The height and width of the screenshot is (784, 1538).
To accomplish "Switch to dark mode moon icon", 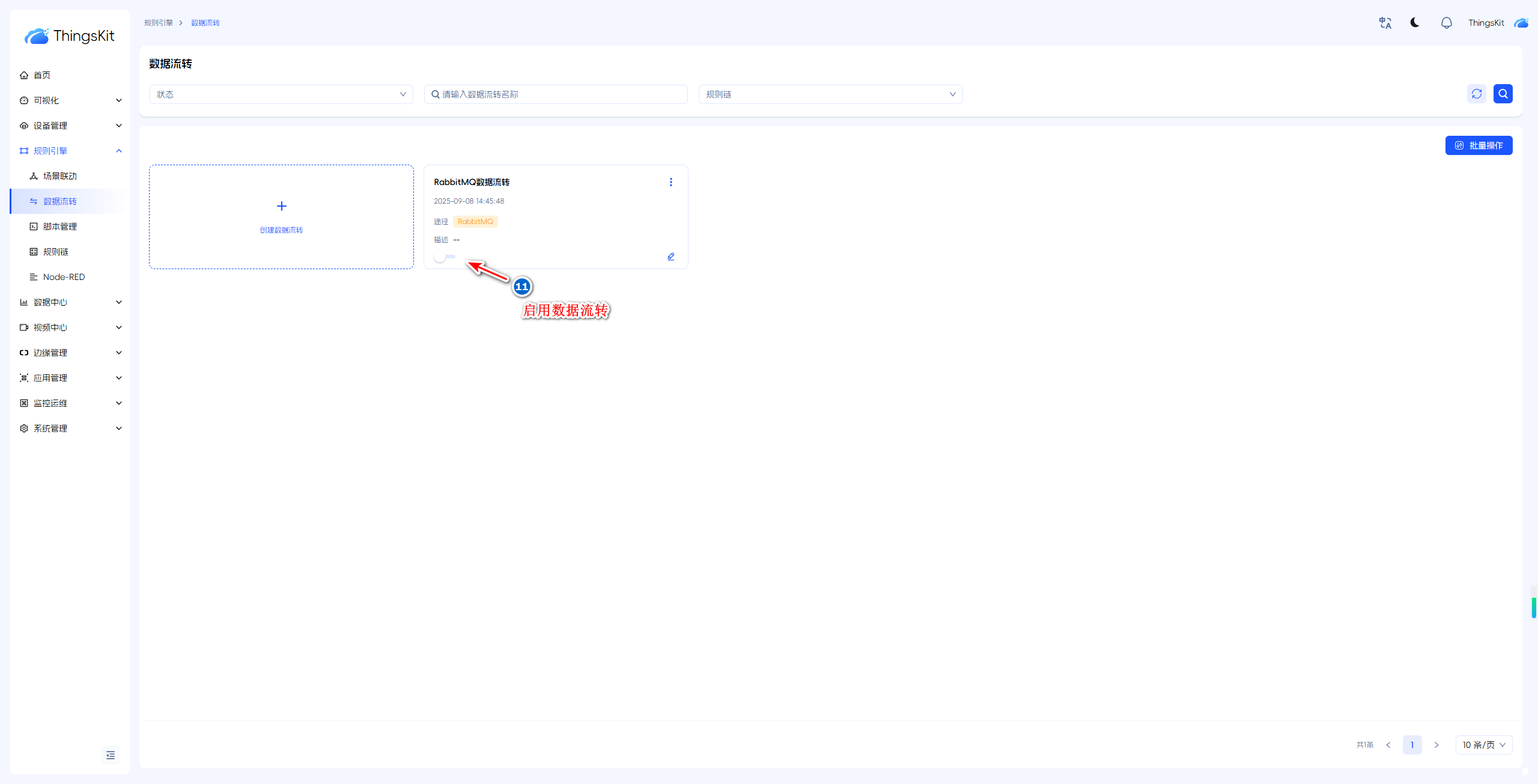I will [x=1415, y=23].
